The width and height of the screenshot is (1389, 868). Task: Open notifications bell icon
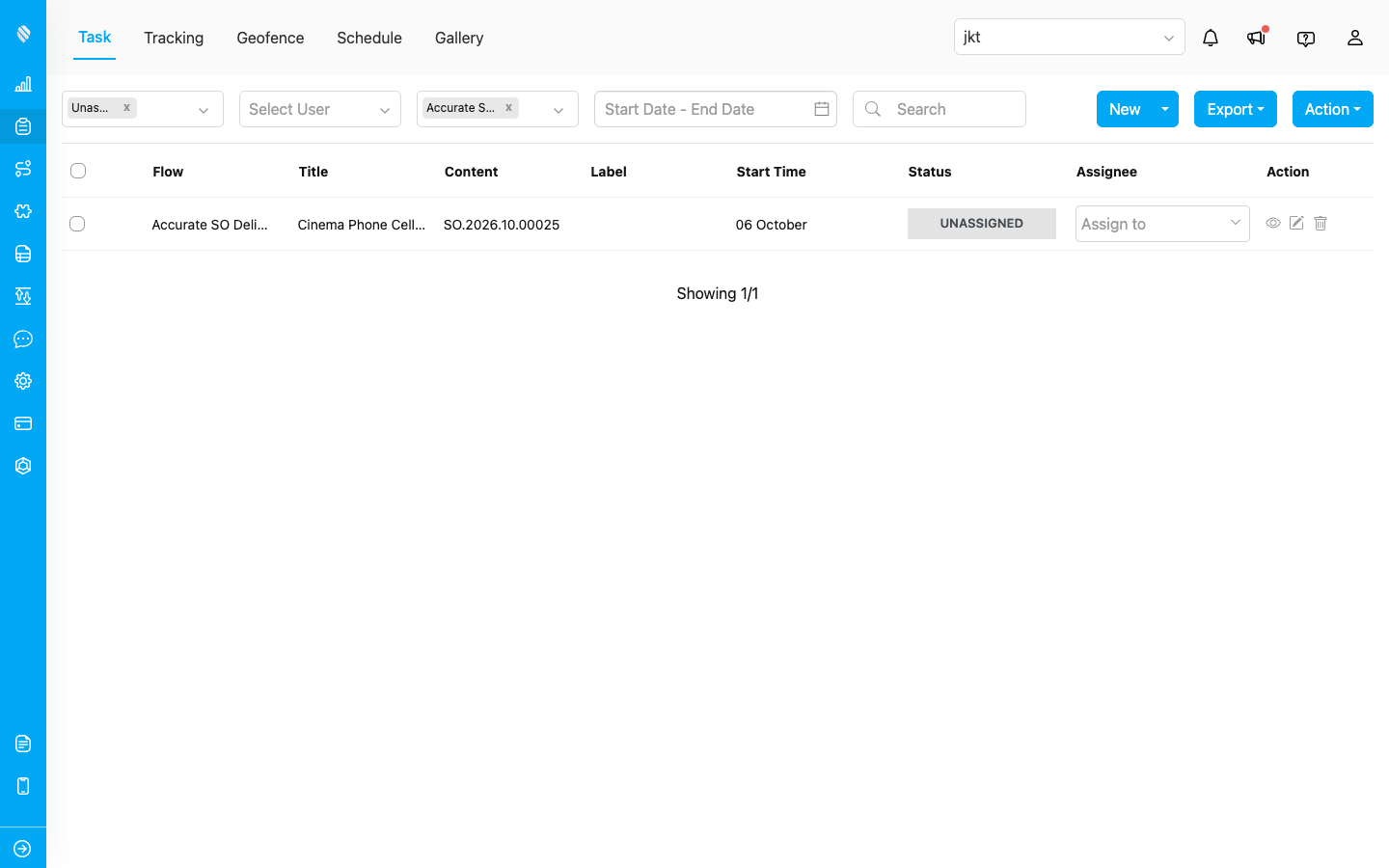click(1211, 38)
